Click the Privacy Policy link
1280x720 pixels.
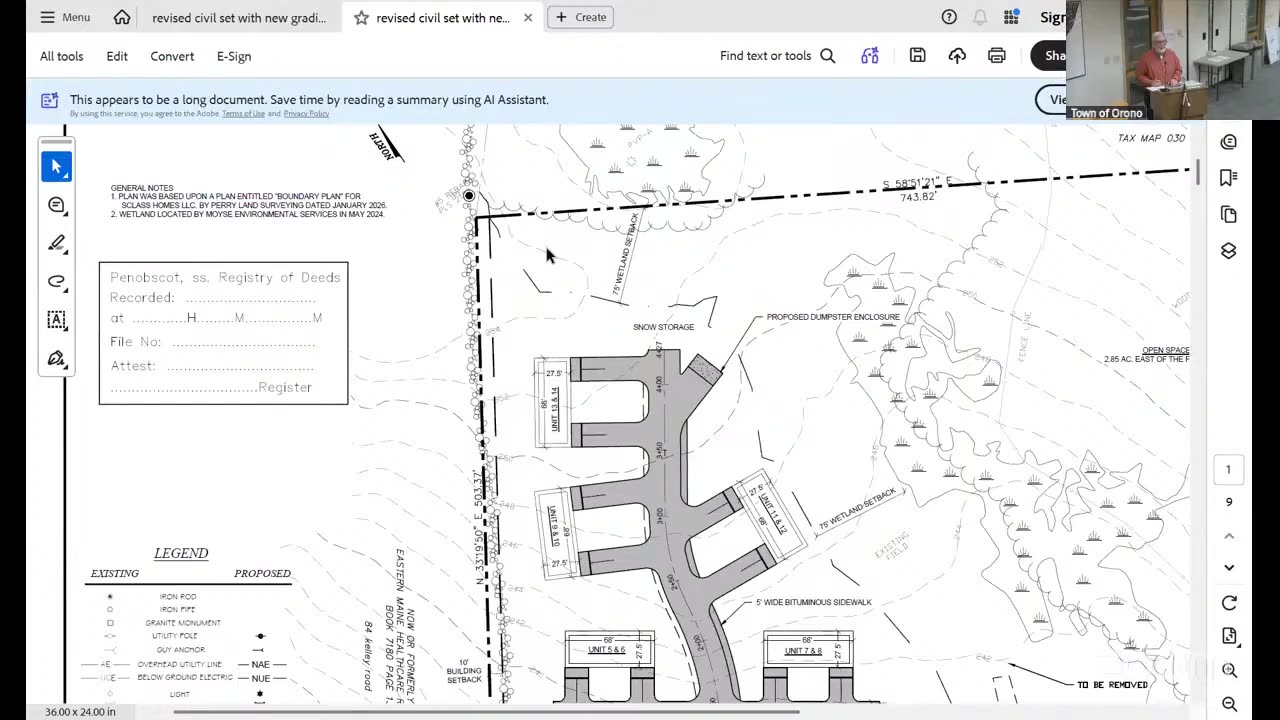pyautogui.click(x=306, y=114)
